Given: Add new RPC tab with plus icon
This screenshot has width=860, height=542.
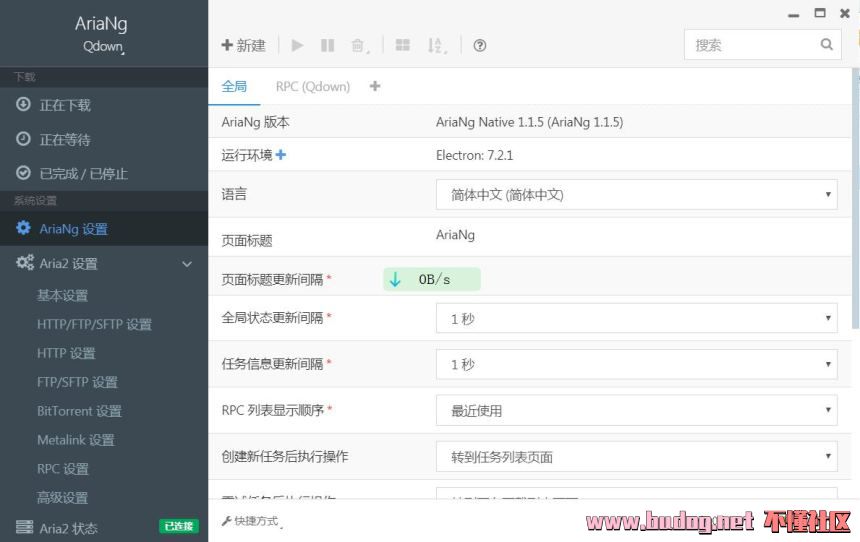Looking at the screenshot, I should (375, 86).
